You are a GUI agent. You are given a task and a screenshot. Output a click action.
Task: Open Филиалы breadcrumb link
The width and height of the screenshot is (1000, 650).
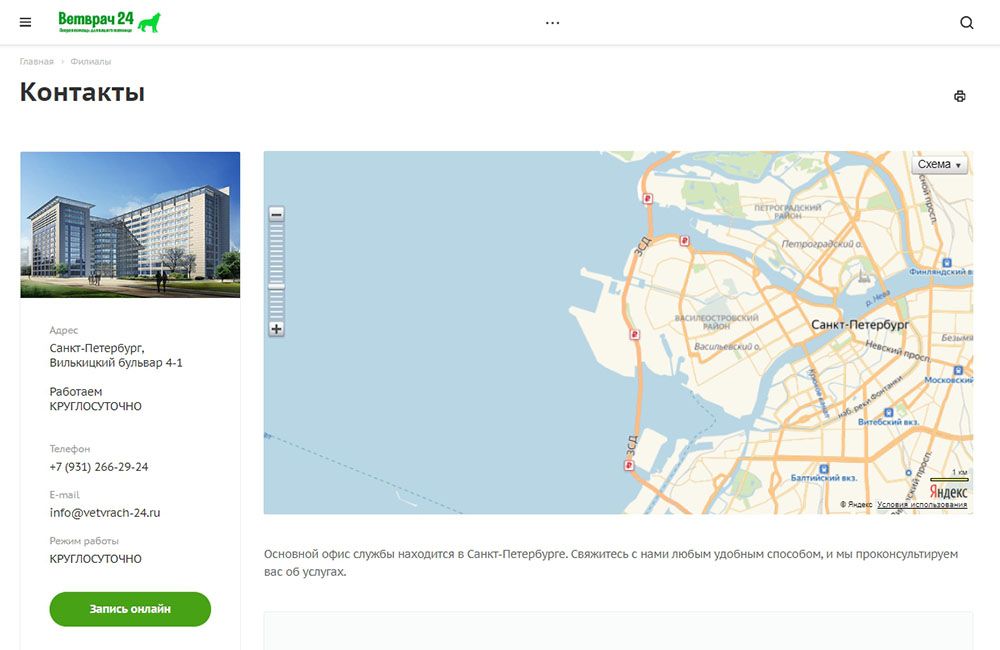(x=91, y=62)
